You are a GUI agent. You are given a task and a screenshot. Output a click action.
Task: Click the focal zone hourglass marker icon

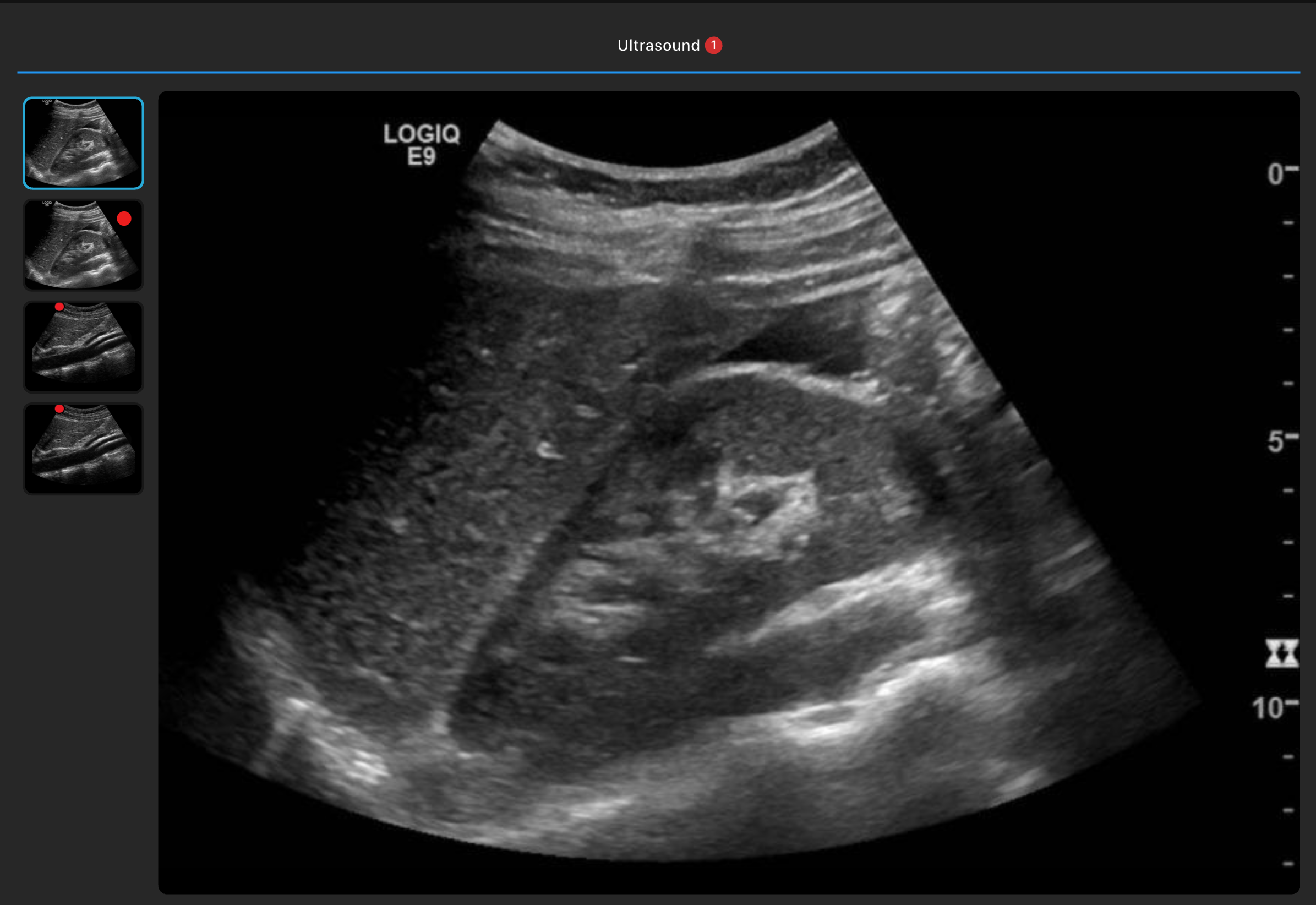tap(1281, 653)
